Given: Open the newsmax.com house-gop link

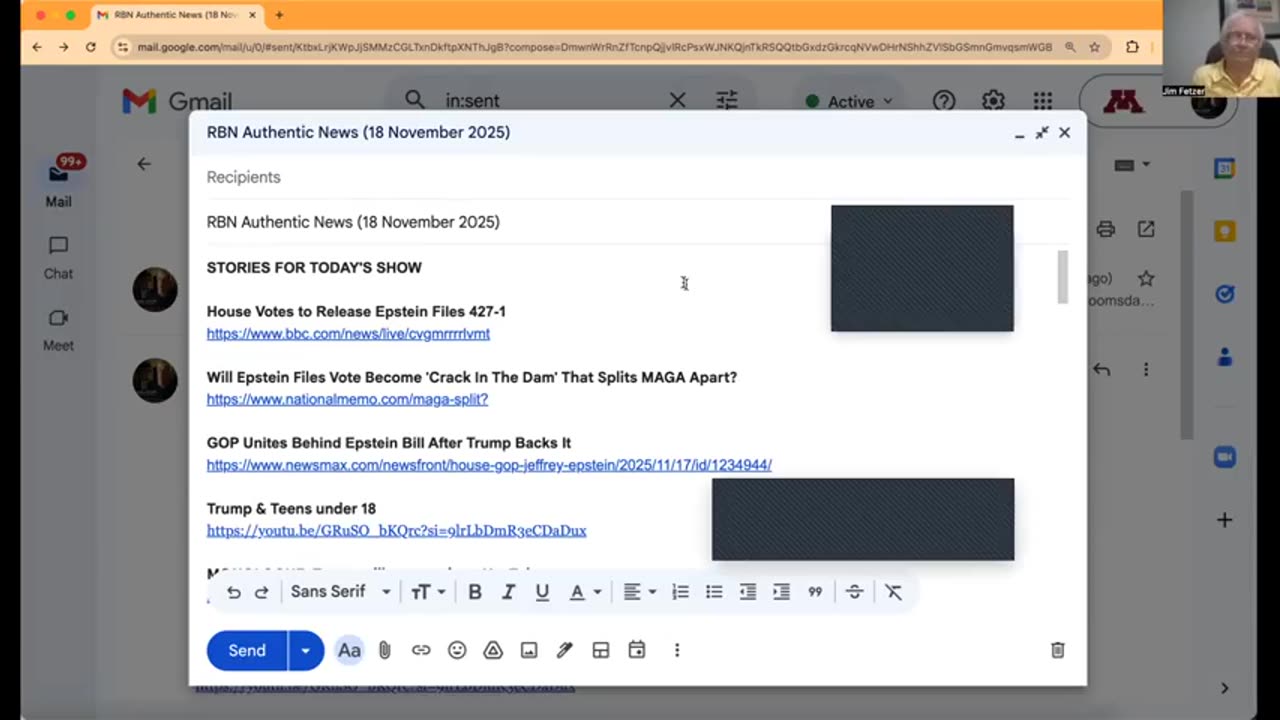Looking at the screenshot, I should click(x=489, y=465).
